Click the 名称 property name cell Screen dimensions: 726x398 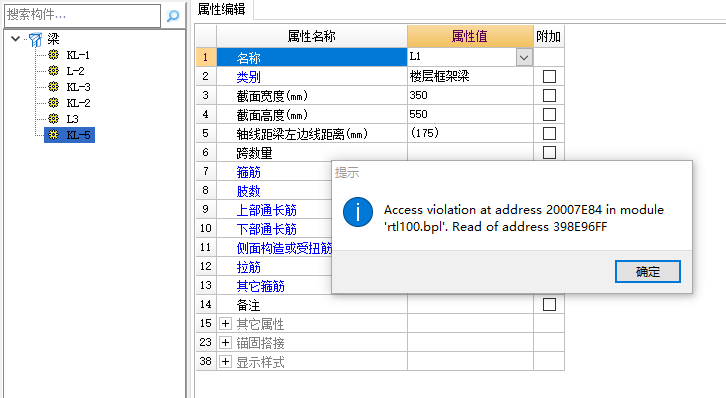point(312,57)
